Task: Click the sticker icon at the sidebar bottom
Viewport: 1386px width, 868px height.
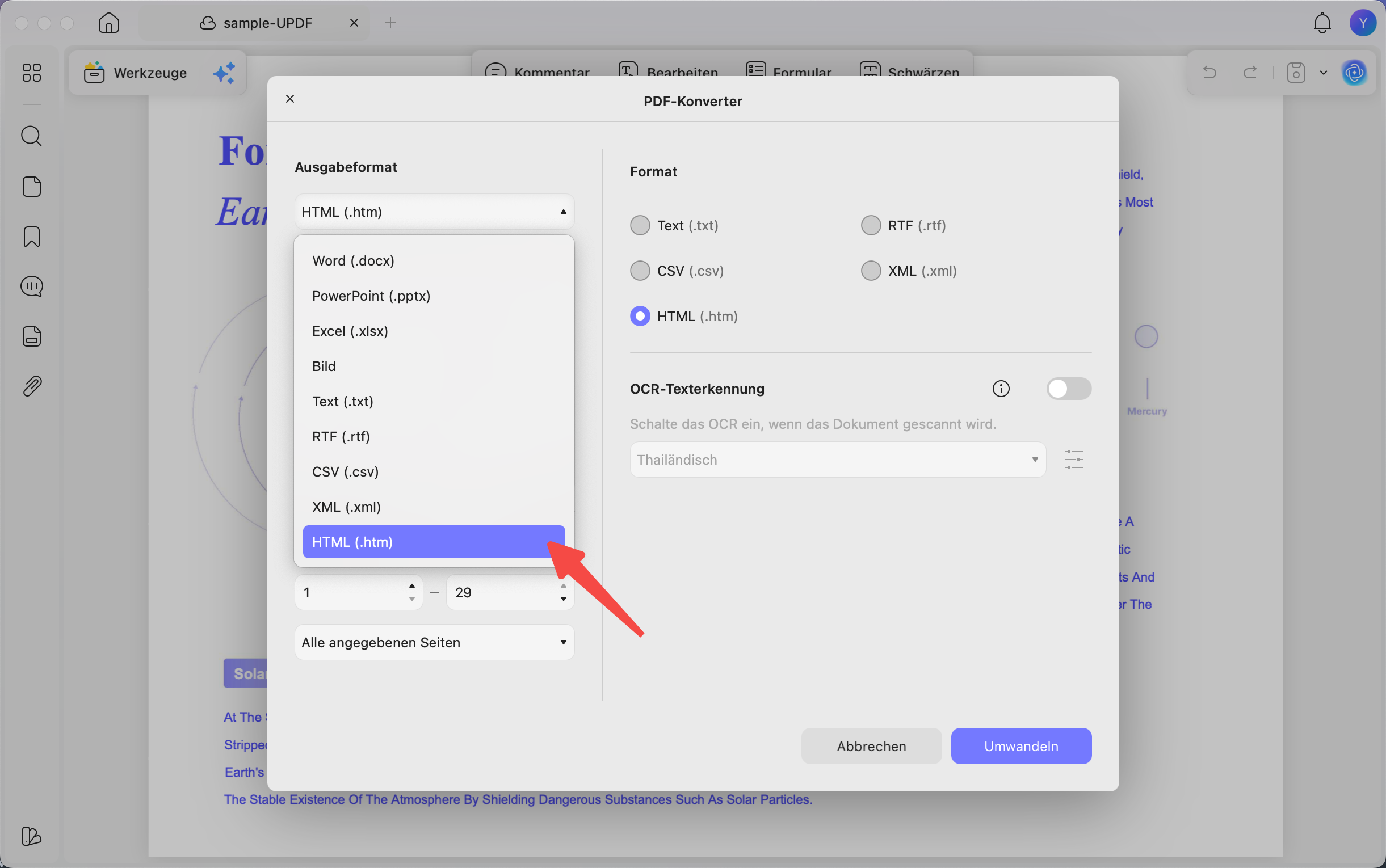Action: 32,836
